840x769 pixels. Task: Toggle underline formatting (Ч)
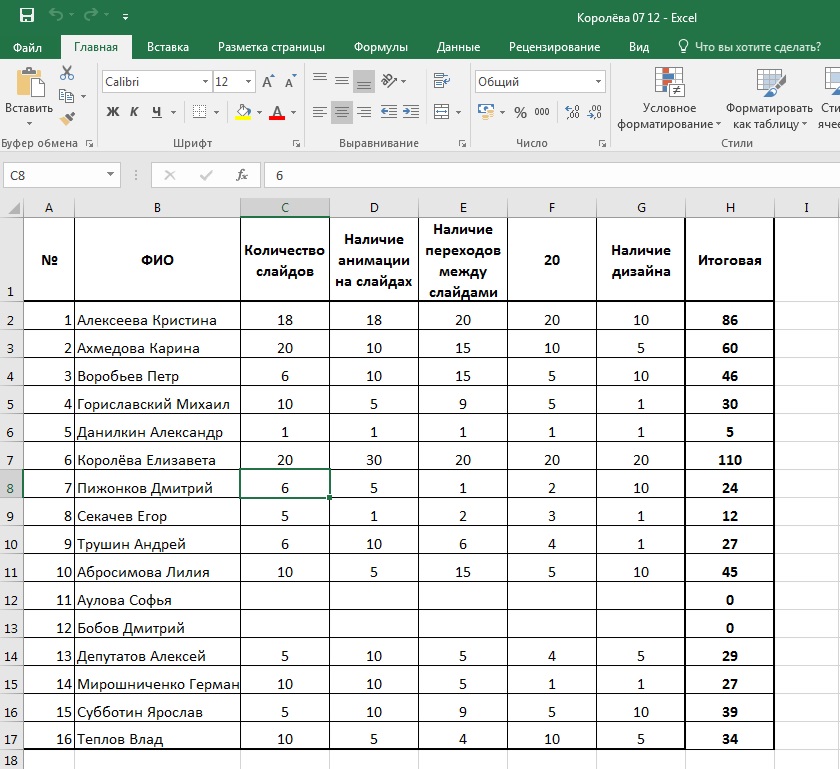tap(156, 111)
